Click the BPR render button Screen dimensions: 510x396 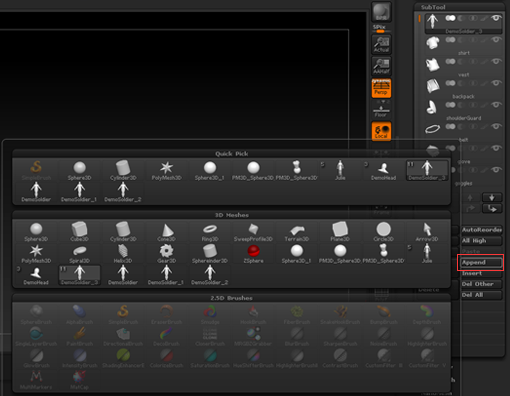point(381,12)
